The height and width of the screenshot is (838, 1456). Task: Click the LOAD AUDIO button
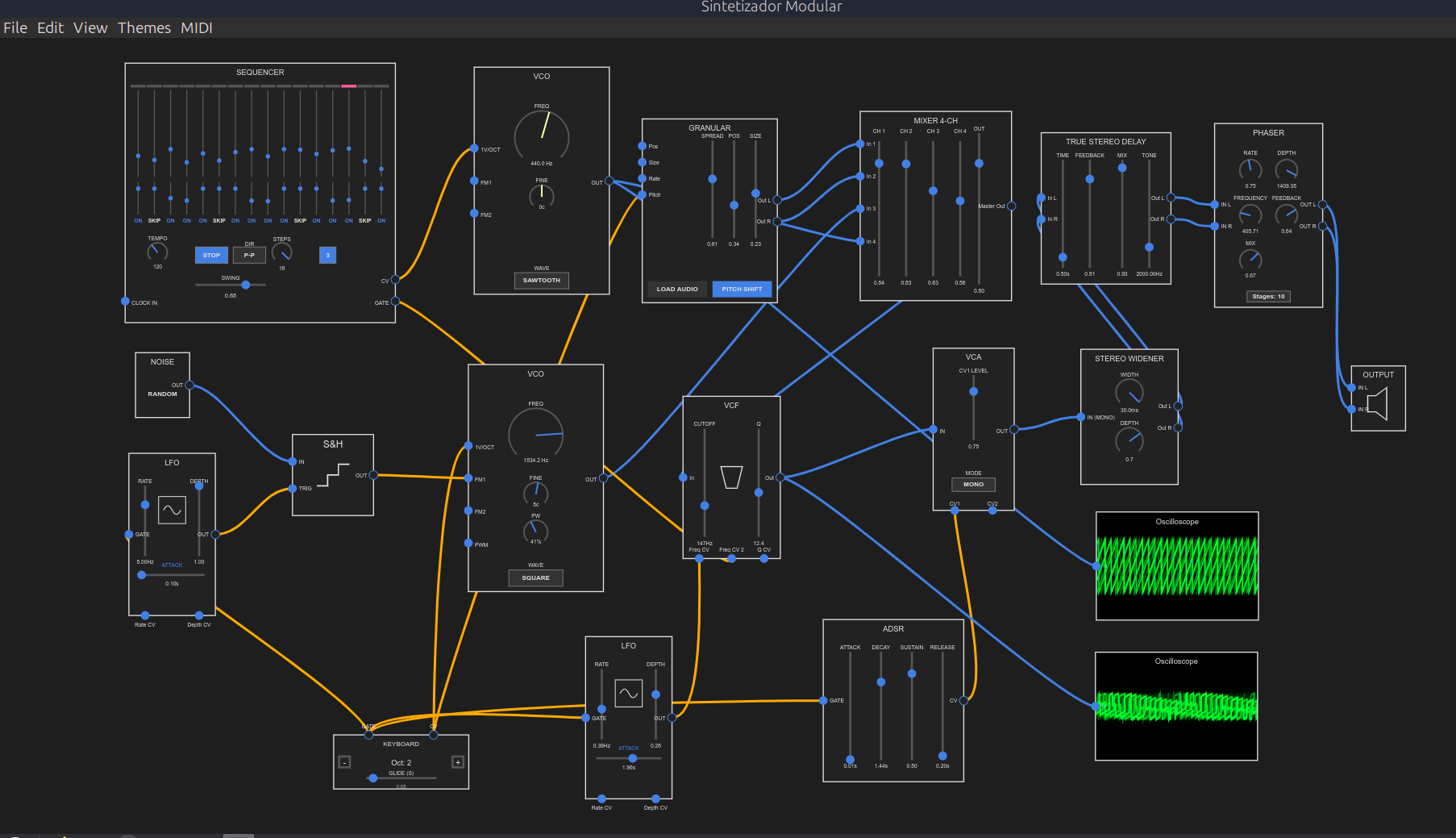(x=676, y=289)
